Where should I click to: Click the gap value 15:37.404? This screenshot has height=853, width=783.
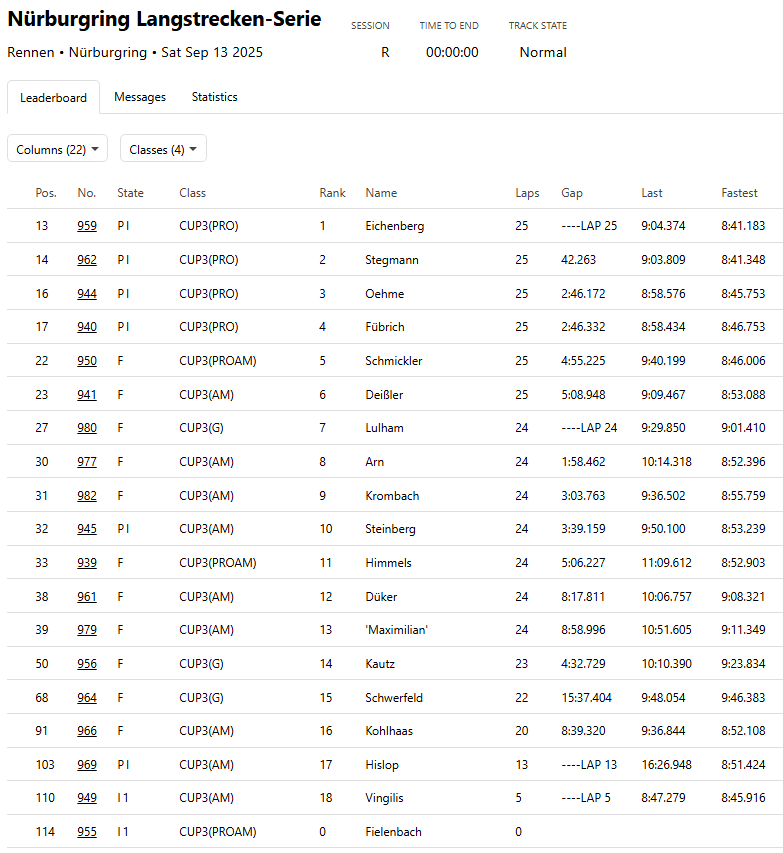[587, 697]
